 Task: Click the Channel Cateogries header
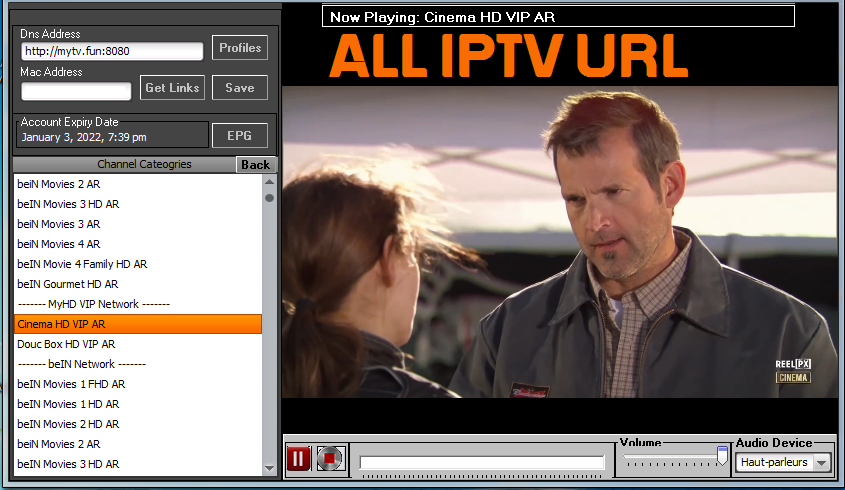[x=144, y=164]
